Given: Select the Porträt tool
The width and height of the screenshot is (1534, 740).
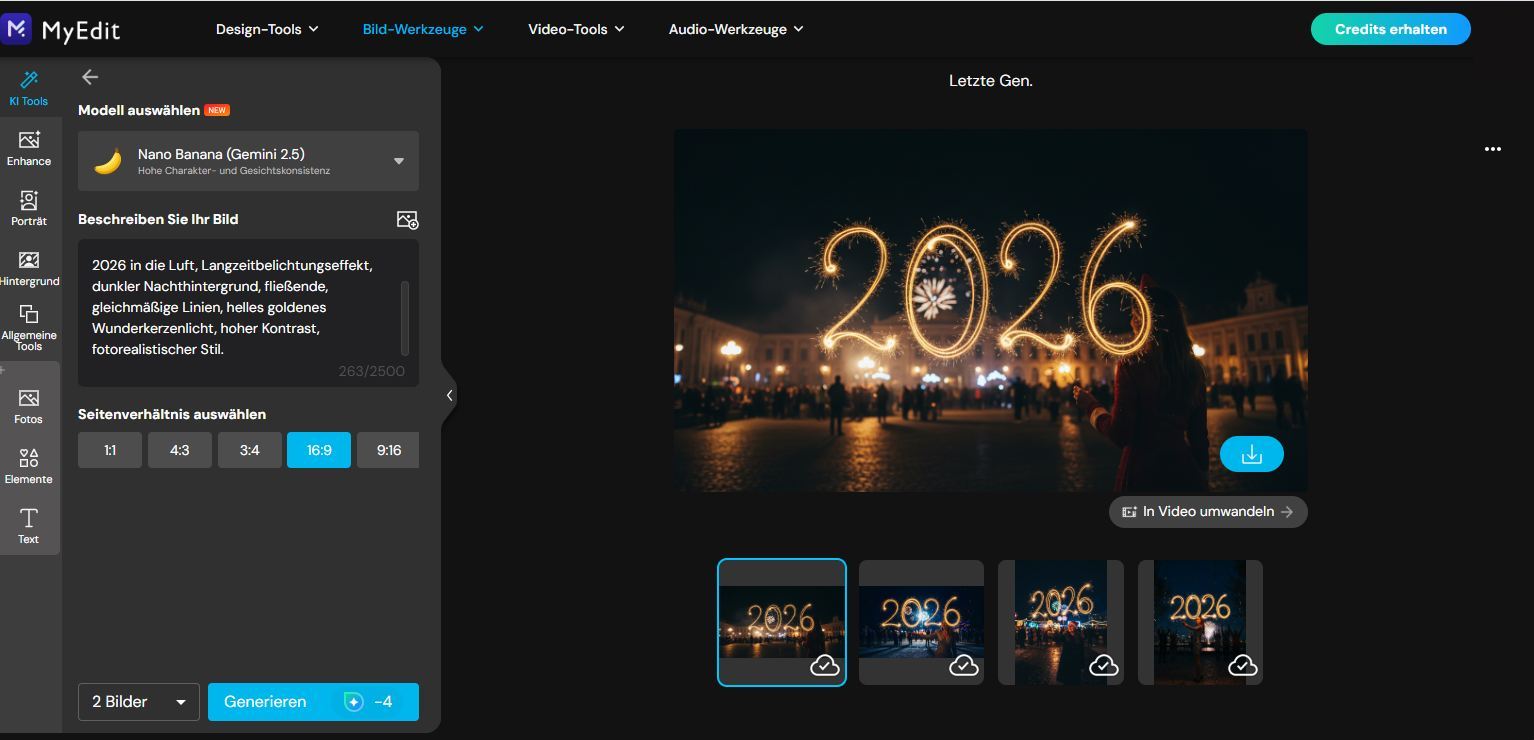Looking at the screenshot, I should click(x=28, y=207).
